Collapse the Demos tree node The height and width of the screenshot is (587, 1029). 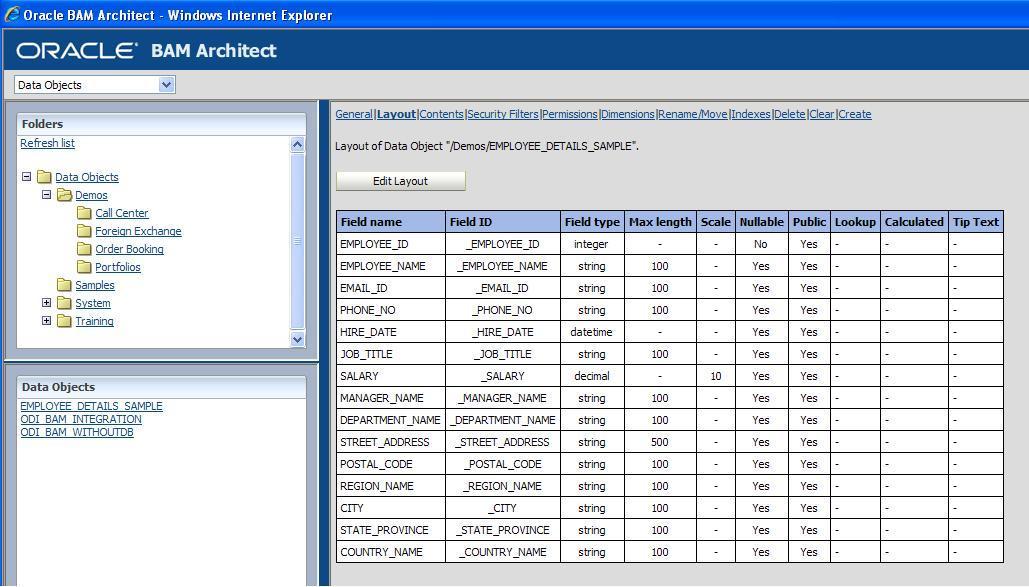46,195
